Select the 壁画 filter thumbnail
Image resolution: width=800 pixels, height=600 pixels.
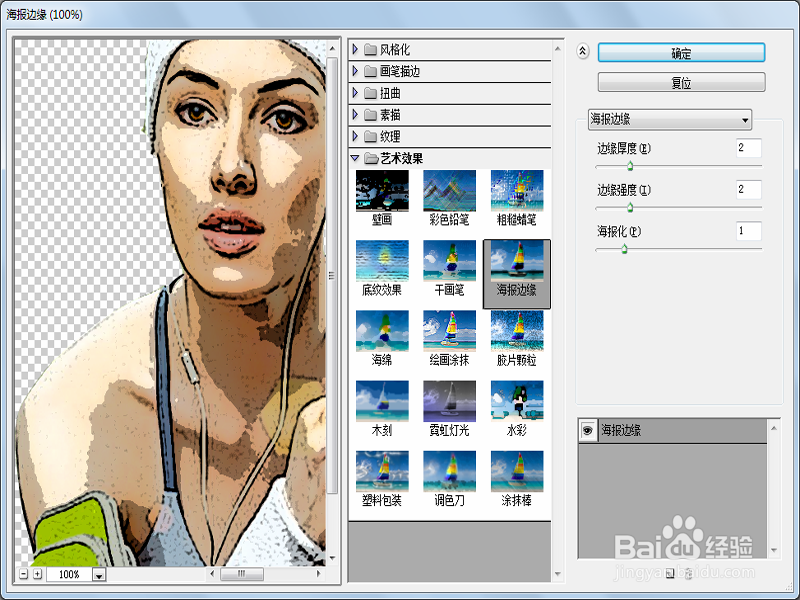(382, 190)
